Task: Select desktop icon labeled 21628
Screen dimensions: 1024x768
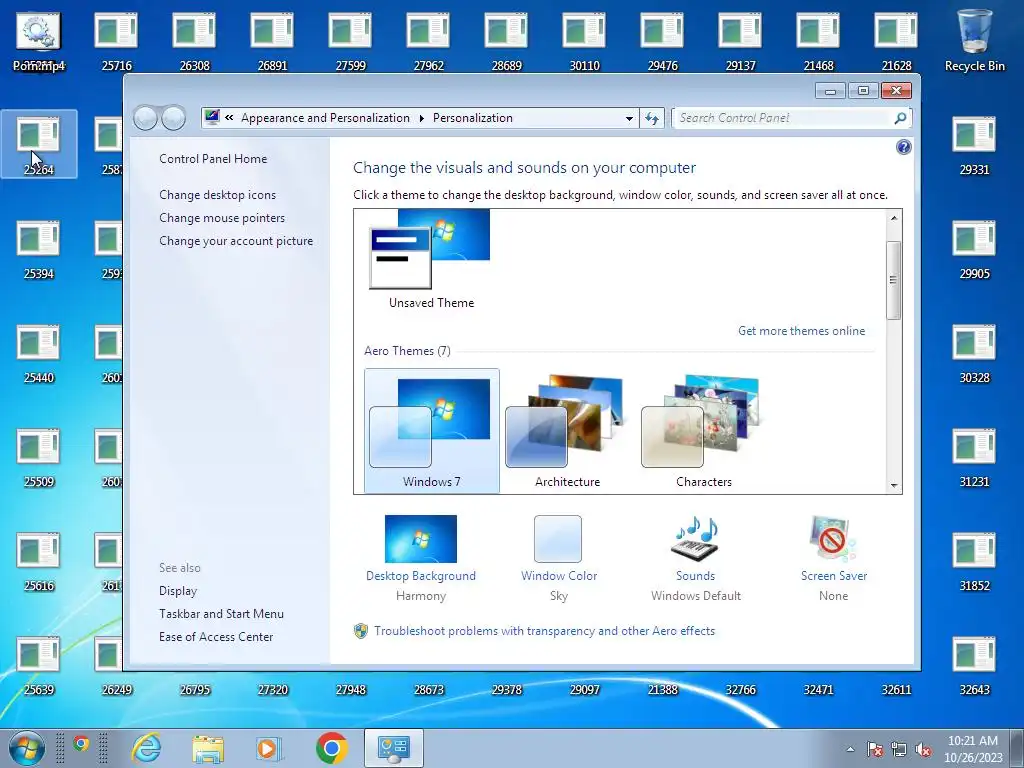Action: 896,41
